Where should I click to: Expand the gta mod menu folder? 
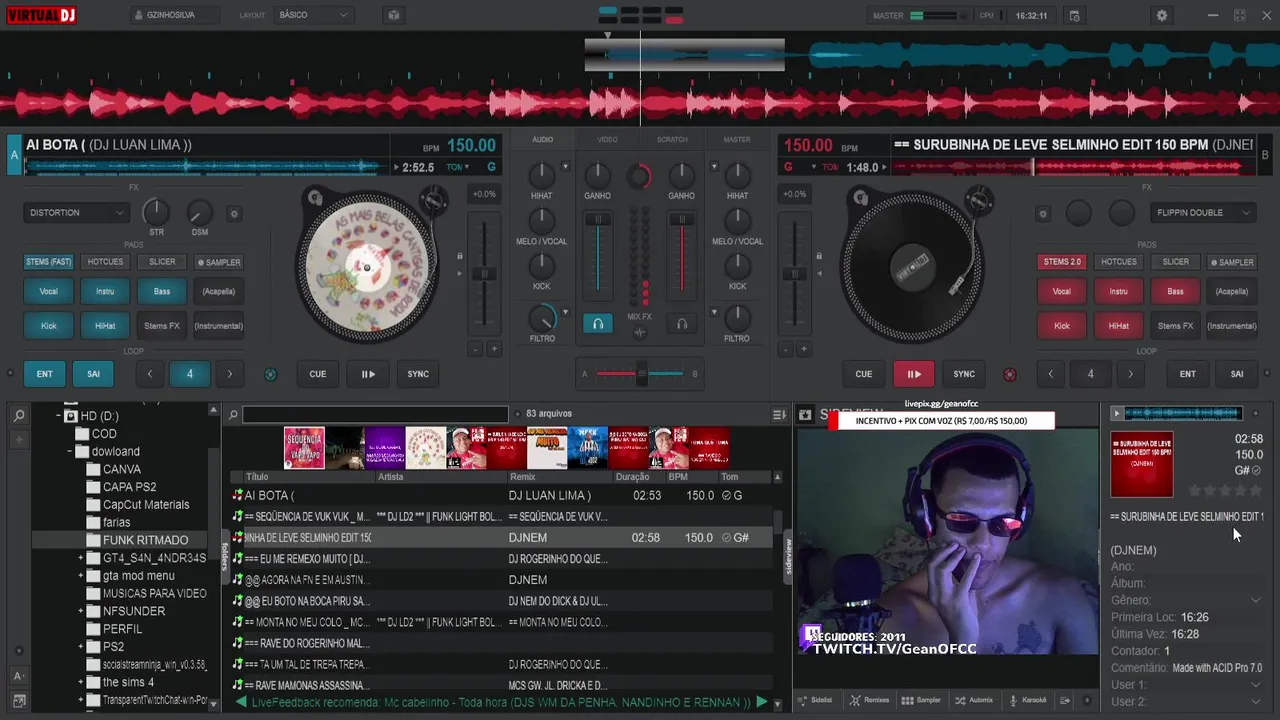80,576
